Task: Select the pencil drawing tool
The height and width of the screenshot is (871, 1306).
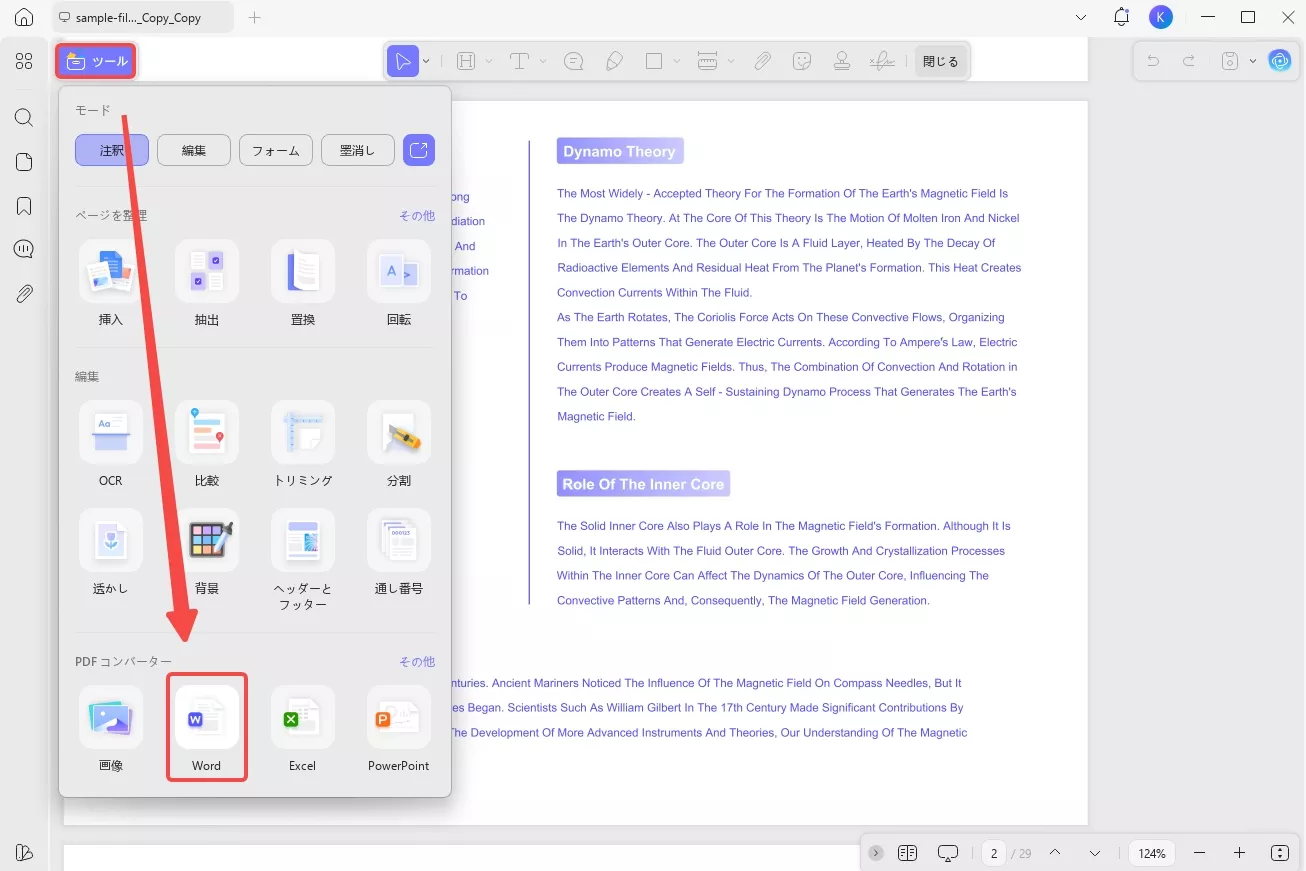Action: [x=614, y=61]
